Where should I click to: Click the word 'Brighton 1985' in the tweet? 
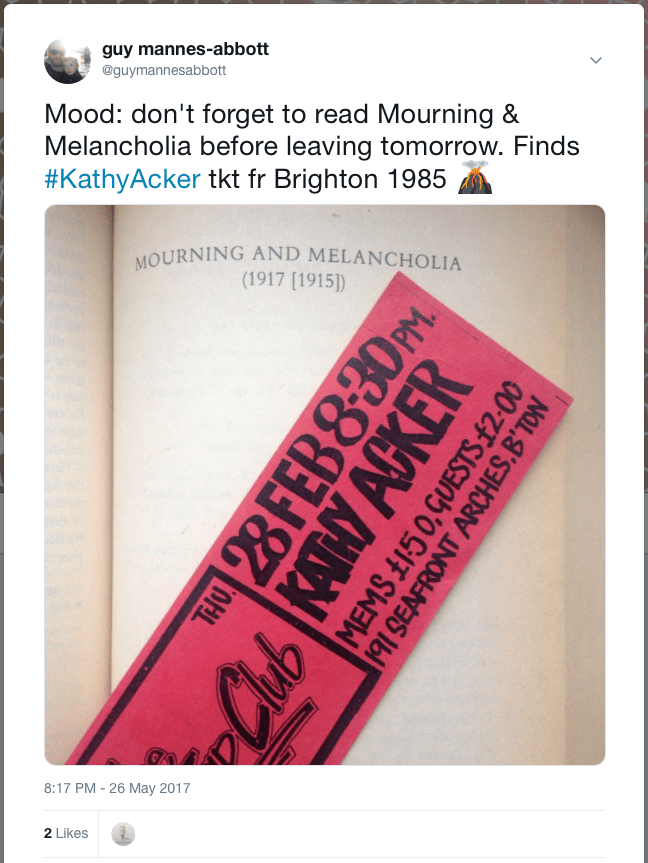(x=360, y=179)
